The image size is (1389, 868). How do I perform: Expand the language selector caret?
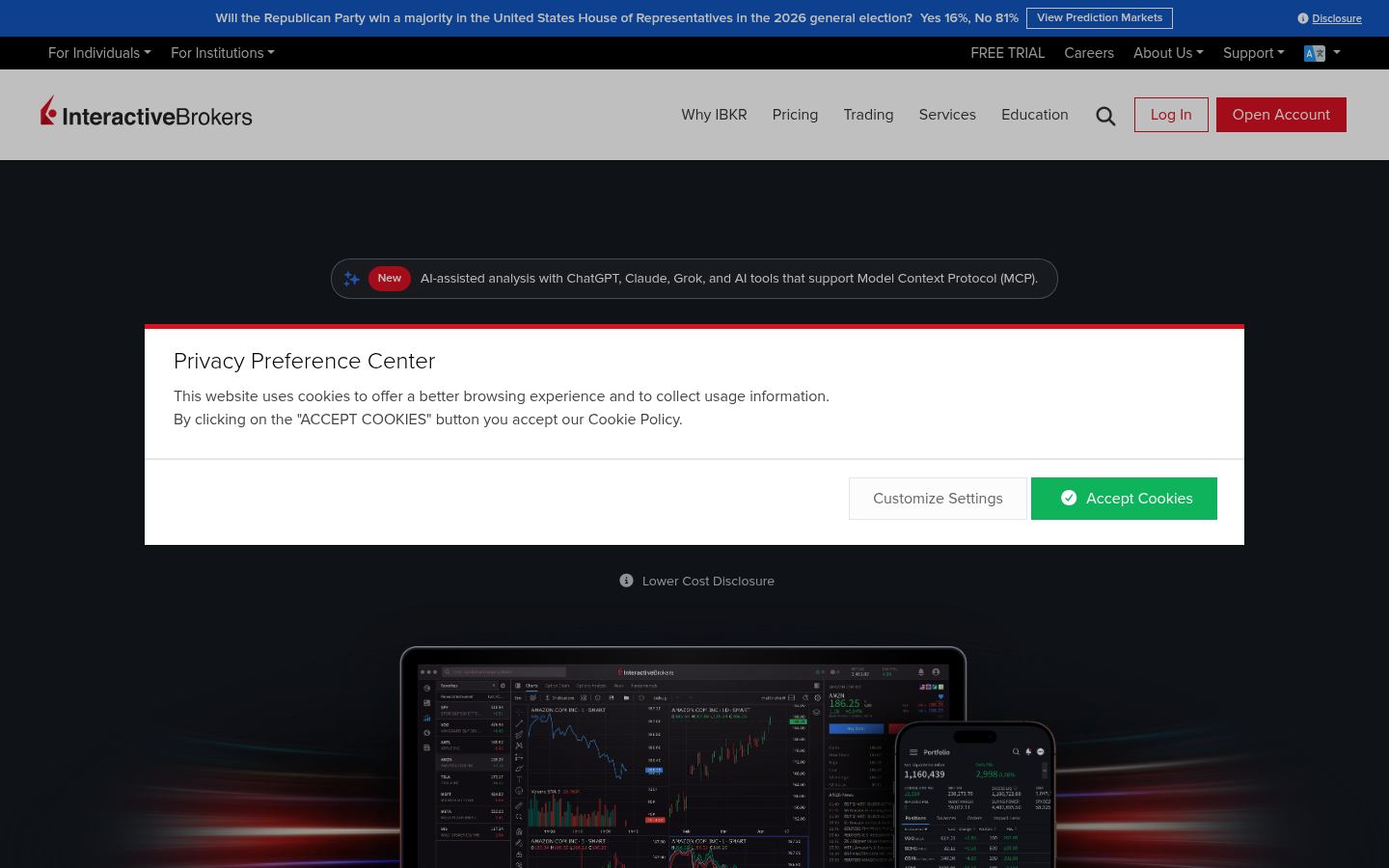[1336, 53]
